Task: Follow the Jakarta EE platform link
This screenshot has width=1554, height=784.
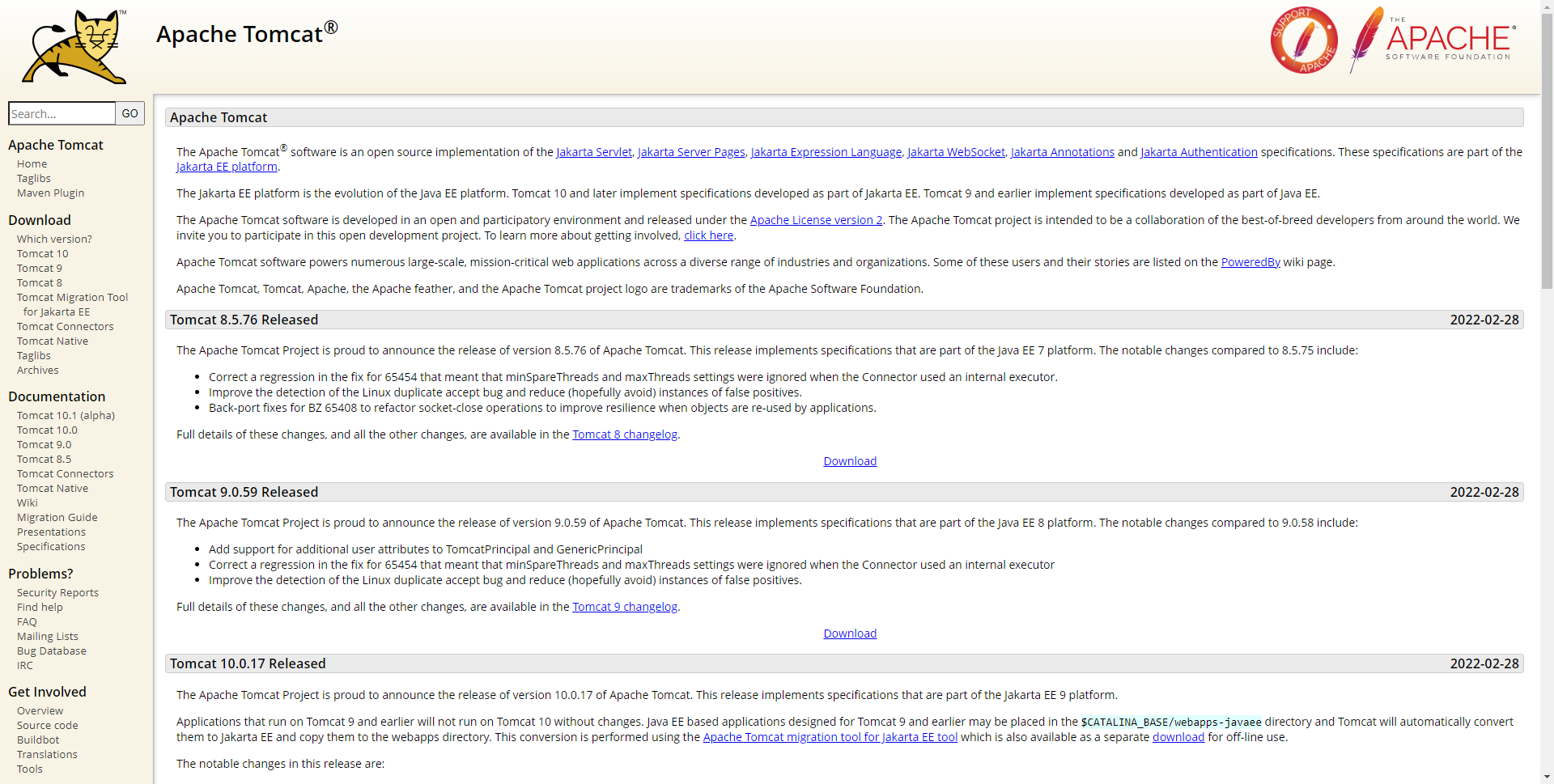Action: [227, 167]
